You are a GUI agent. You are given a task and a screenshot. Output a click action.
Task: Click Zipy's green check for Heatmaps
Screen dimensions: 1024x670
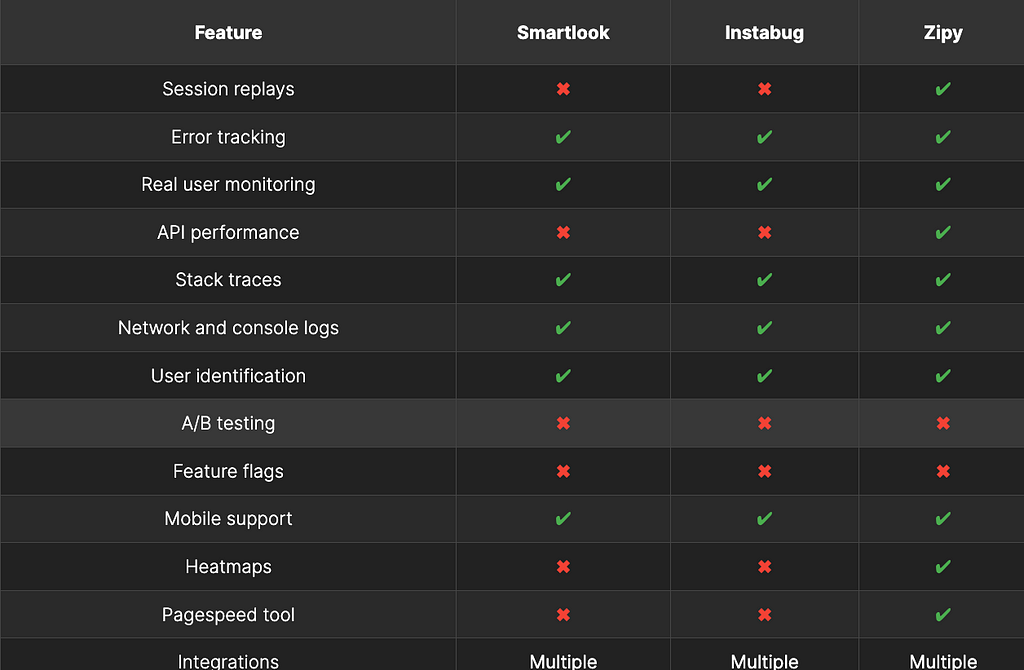(x=942, y=567)
